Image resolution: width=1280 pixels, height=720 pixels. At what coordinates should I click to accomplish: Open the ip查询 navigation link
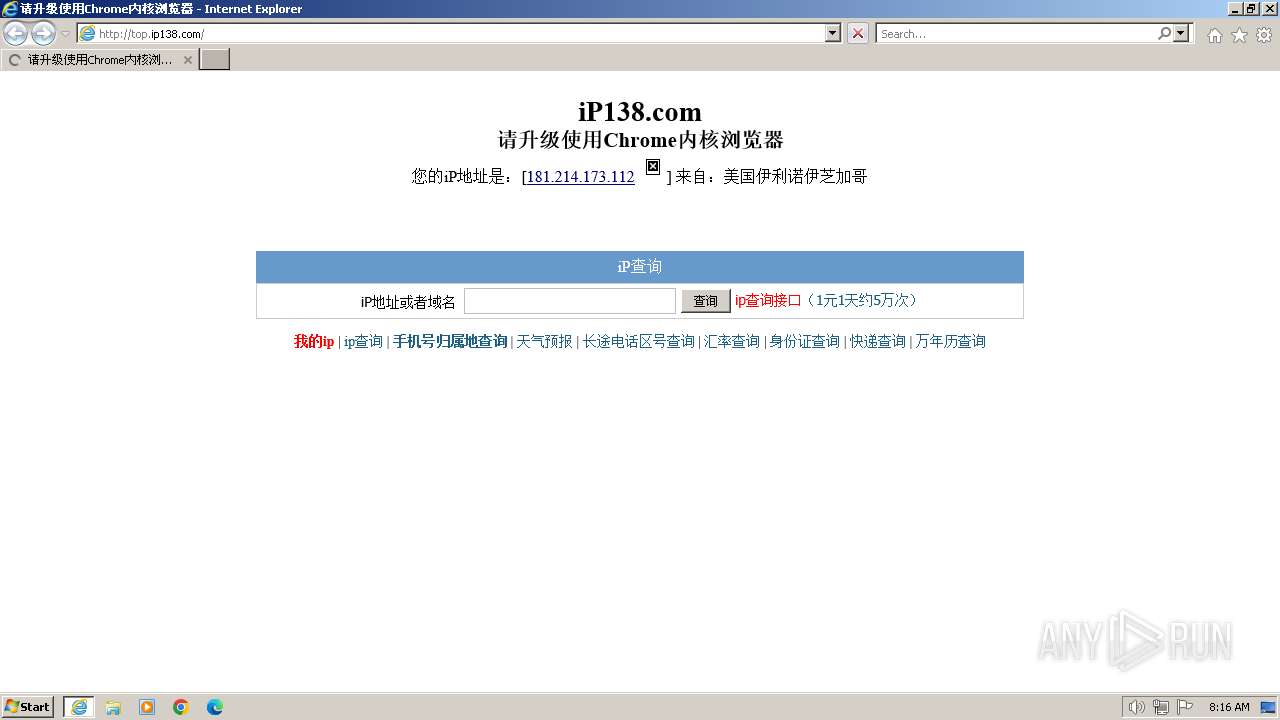(x=363, y=342)
